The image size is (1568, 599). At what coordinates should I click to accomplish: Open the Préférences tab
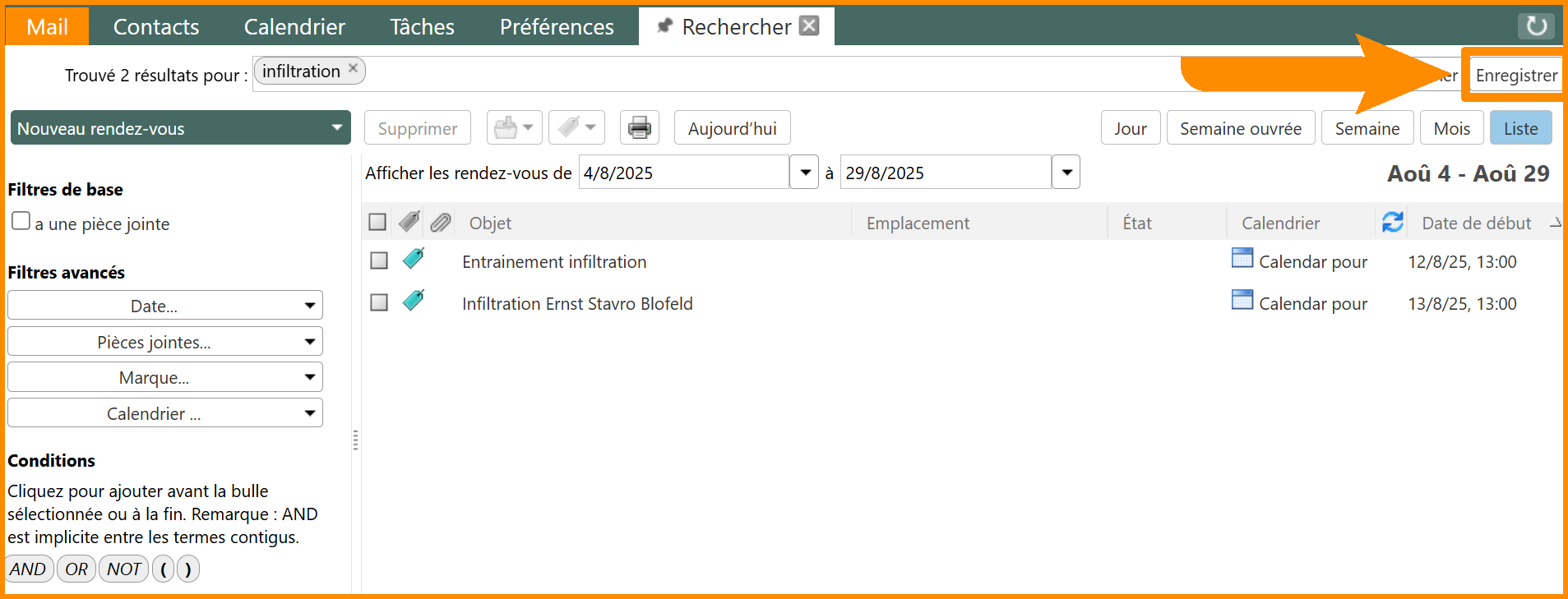pos(556,26)
